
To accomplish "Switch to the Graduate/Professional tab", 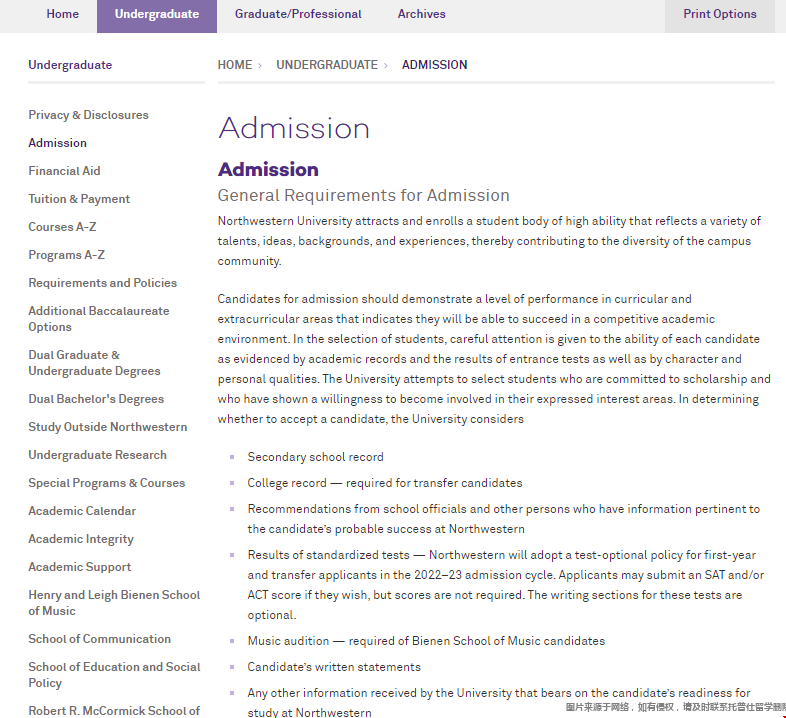I will (x=298, y=14).
